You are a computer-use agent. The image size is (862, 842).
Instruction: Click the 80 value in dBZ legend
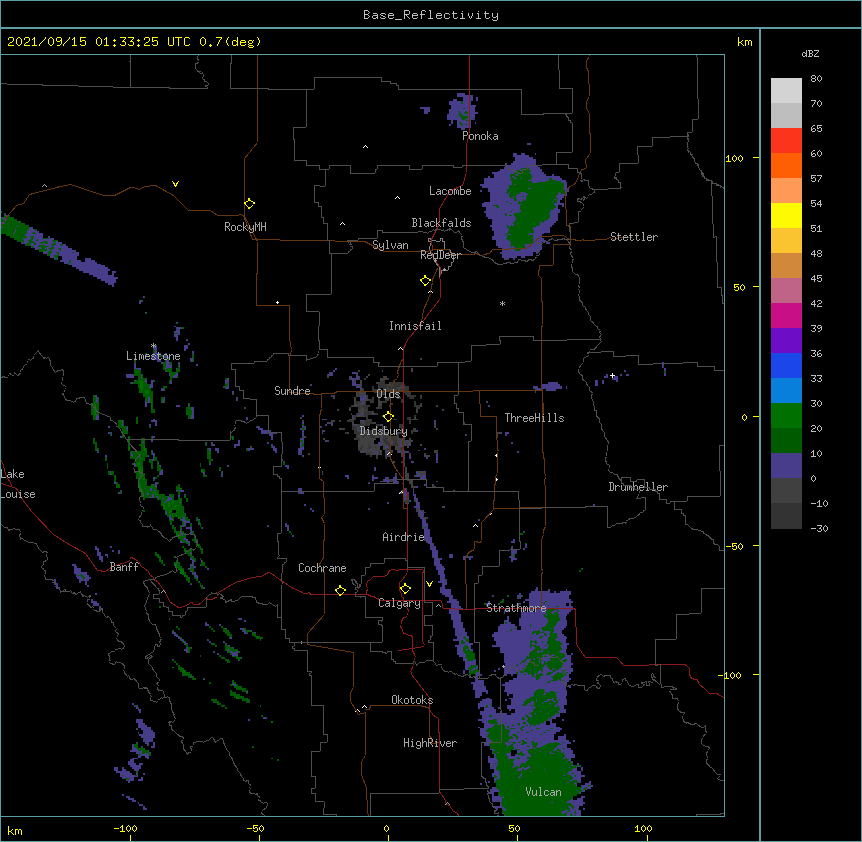816,79
